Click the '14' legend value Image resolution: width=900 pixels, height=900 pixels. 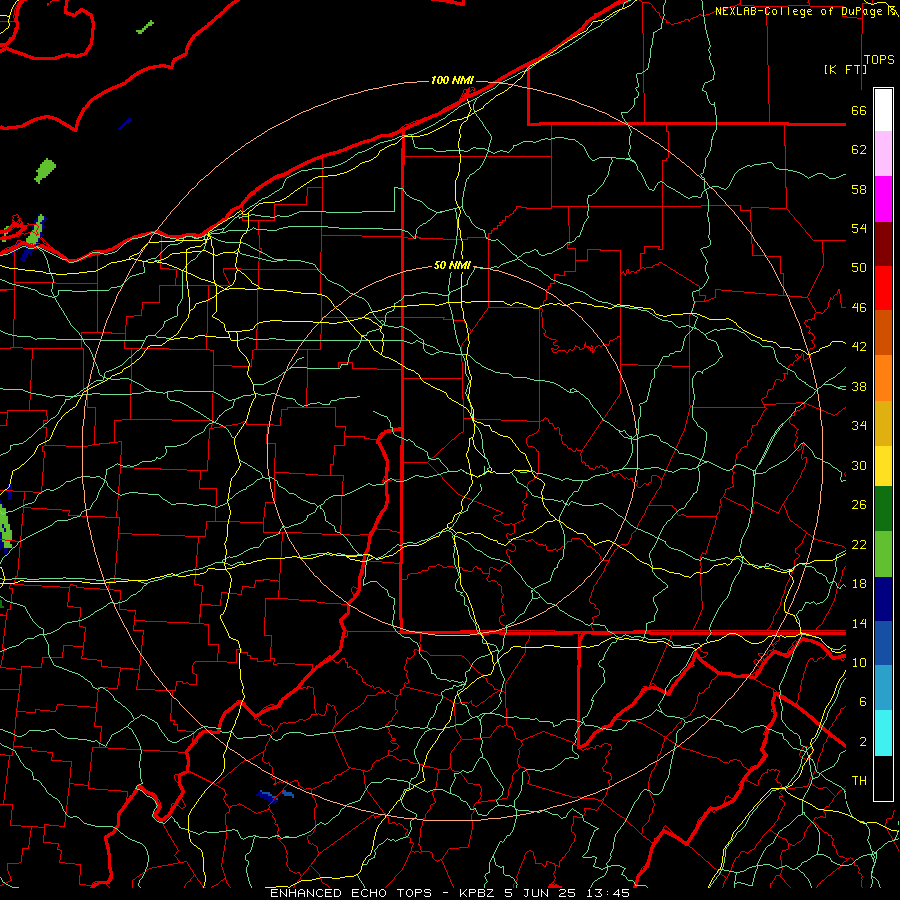[859, 623]
